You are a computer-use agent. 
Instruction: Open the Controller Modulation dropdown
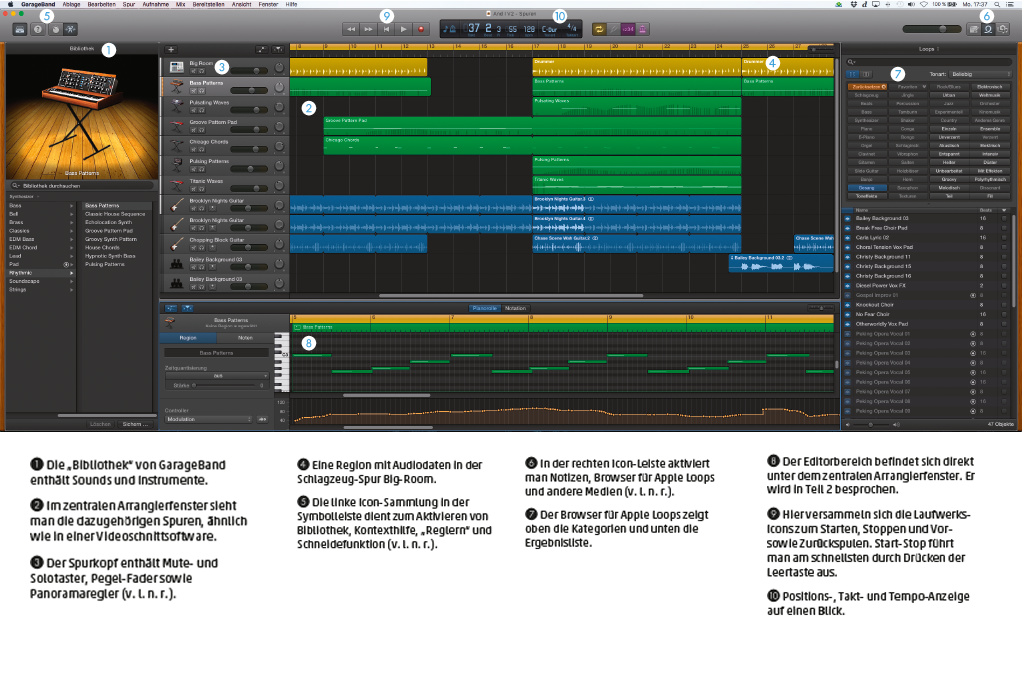207,419
